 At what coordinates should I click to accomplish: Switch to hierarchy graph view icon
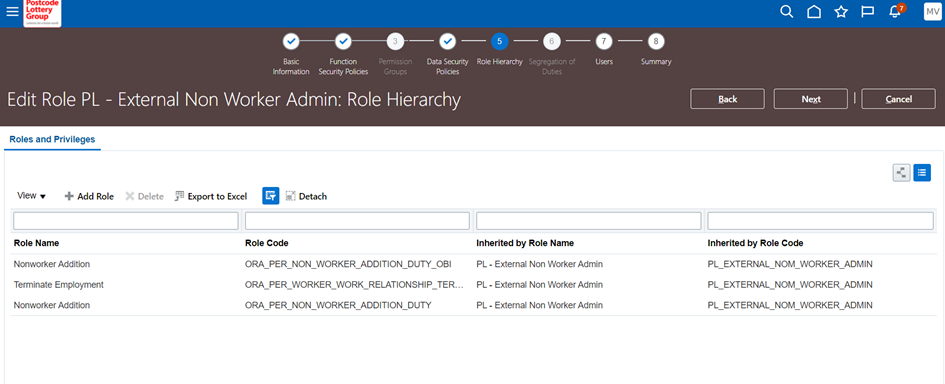coord(902,173)
